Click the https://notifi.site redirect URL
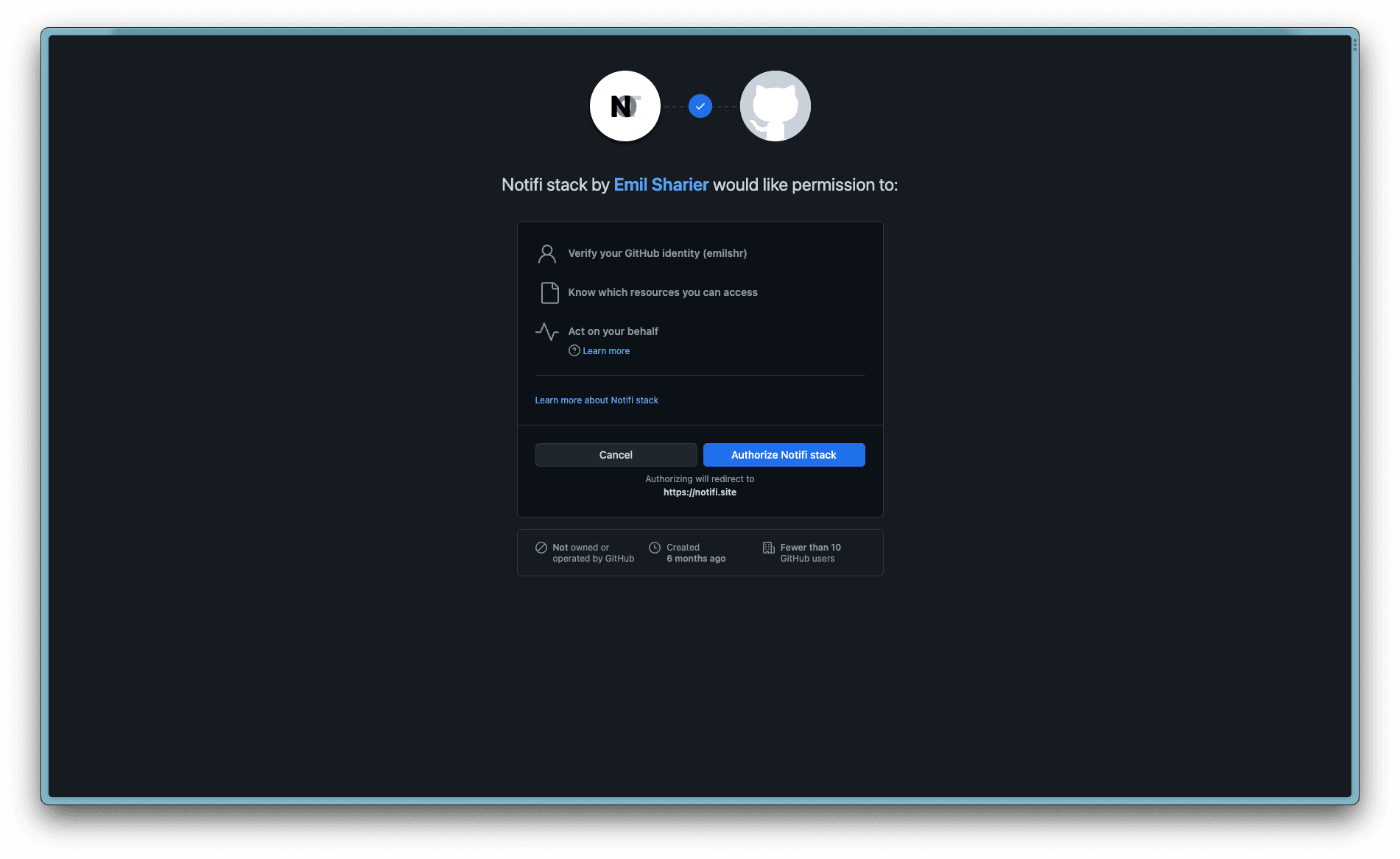 [x=700, y=492]
